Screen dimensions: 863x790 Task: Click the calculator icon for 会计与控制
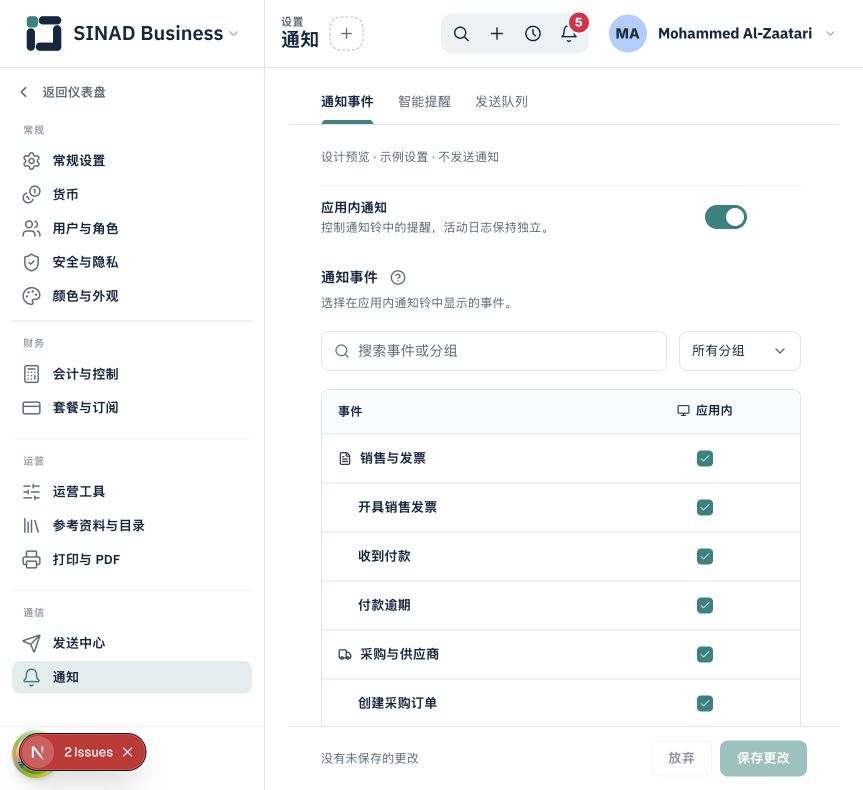pos(31,374)
